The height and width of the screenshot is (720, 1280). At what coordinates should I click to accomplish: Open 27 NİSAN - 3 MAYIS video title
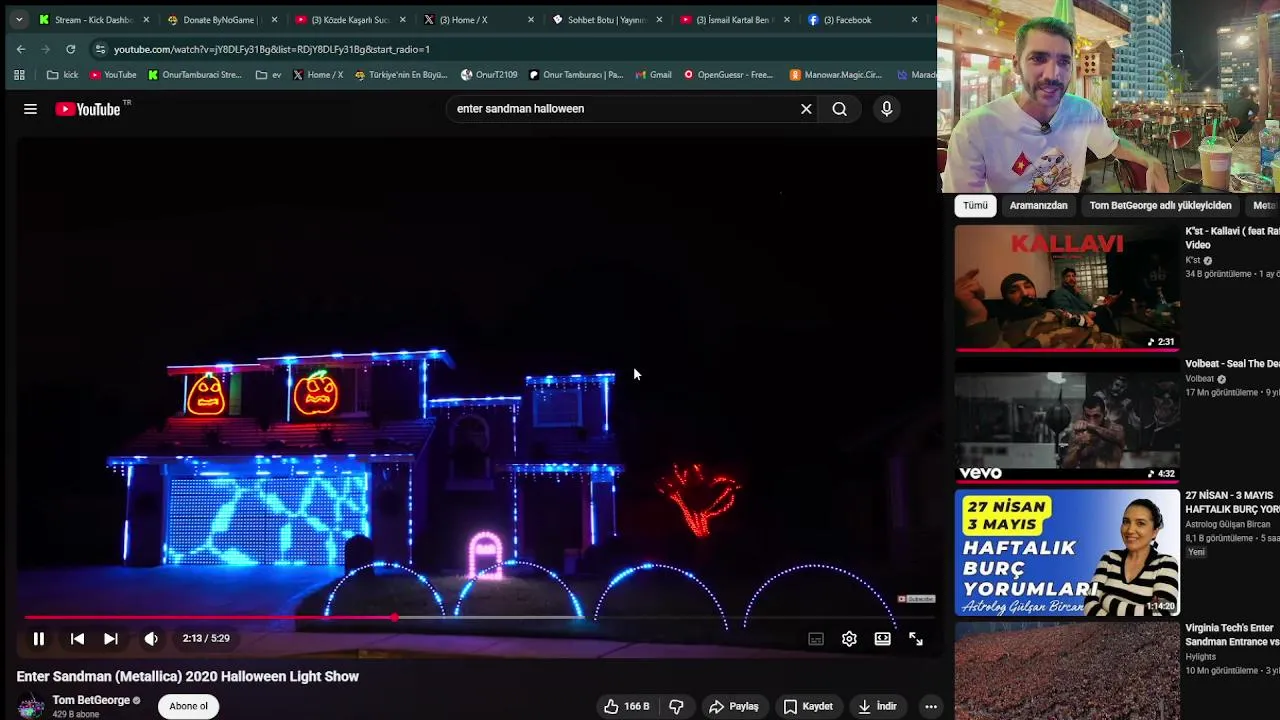pos(1232,503)
